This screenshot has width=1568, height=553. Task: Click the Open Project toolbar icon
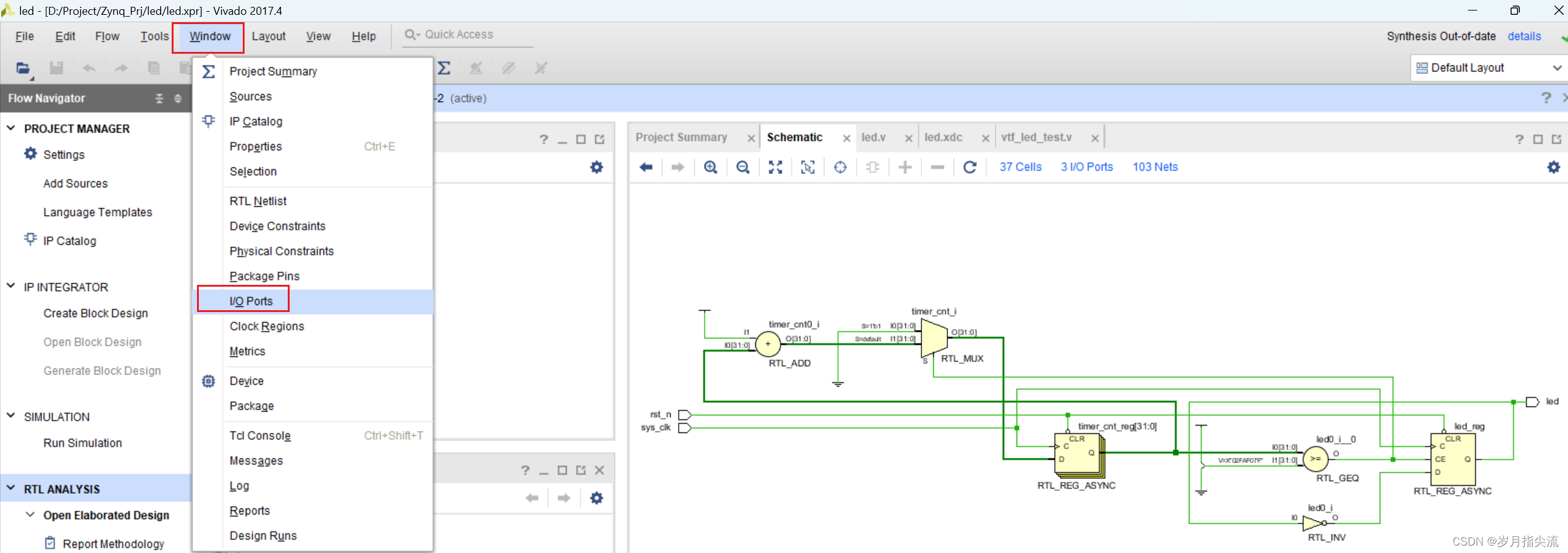(x=23, y=68)
